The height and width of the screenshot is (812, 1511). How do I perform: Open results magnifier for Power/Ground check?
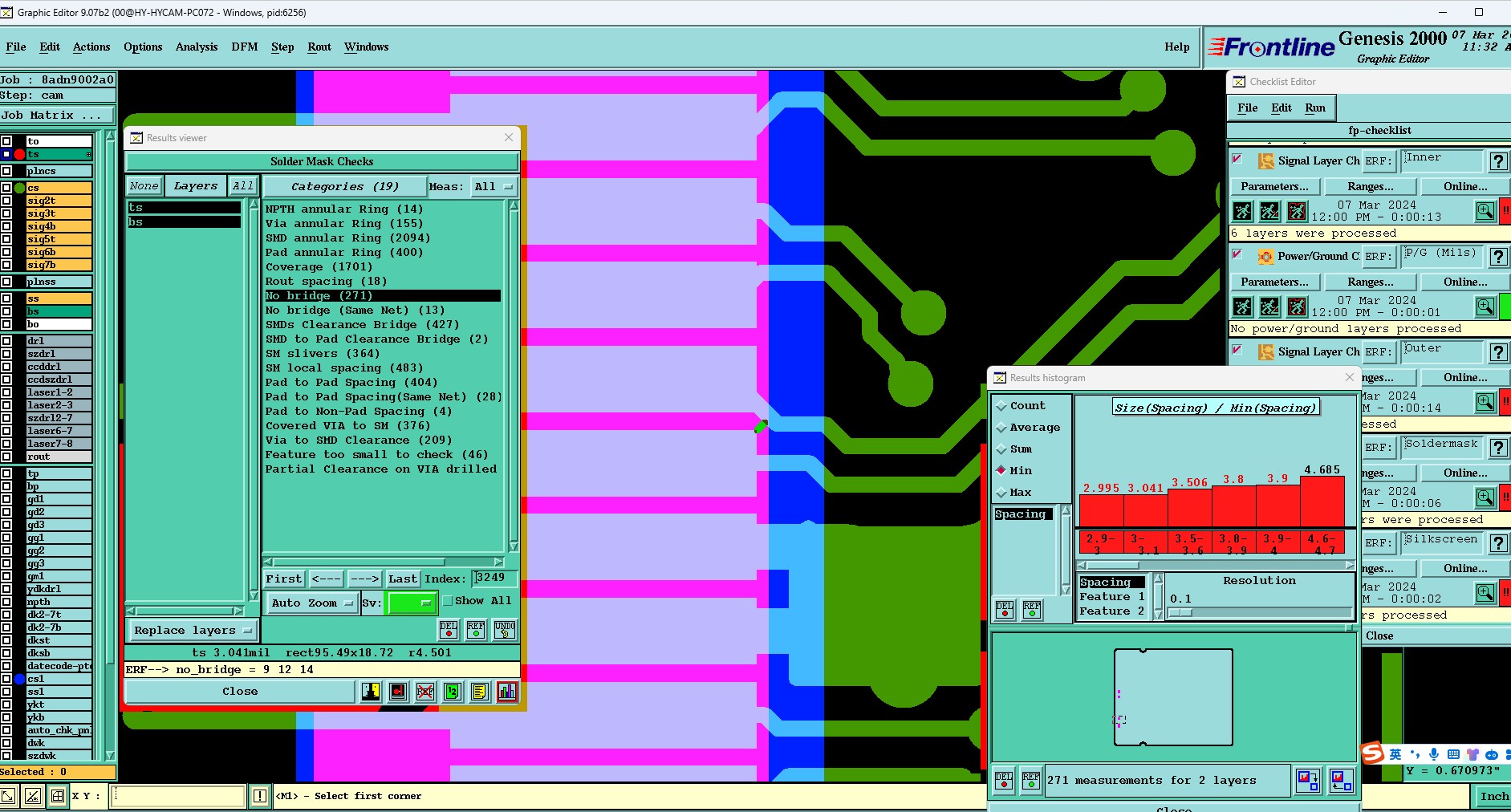point(1485,307)
